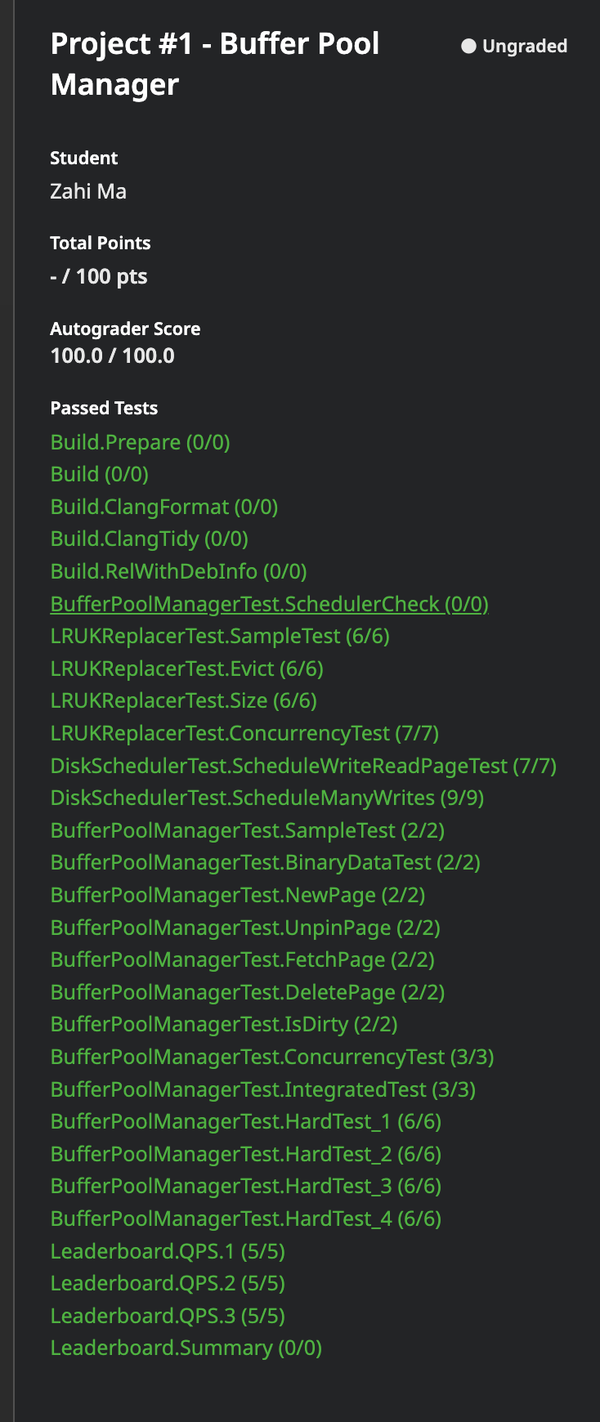Image resolution: width=600 pixels, height=1422 pixels.
Task: Click the Ungraded status indicator dot
Action: 468,45
